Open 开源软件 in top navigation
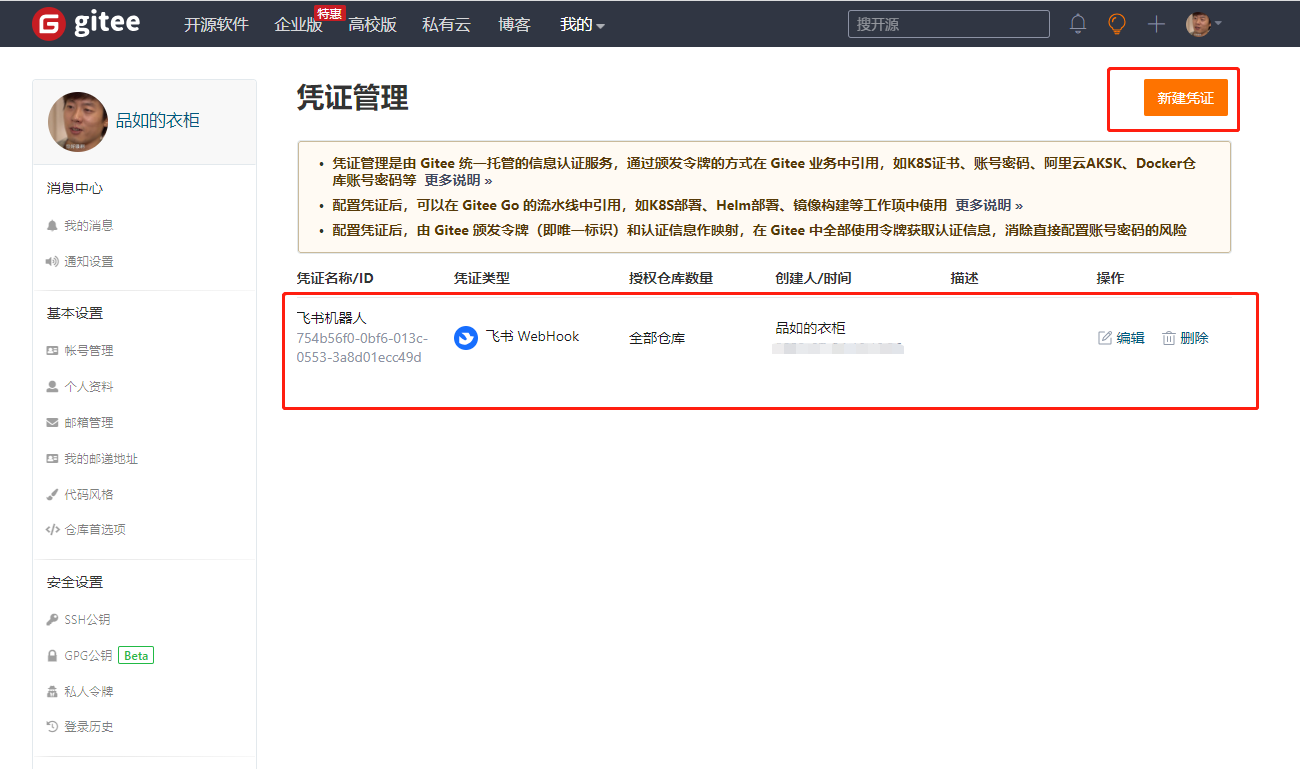Screen dimensions: 1300x769 pyautogui.click(x=216, y=25)
